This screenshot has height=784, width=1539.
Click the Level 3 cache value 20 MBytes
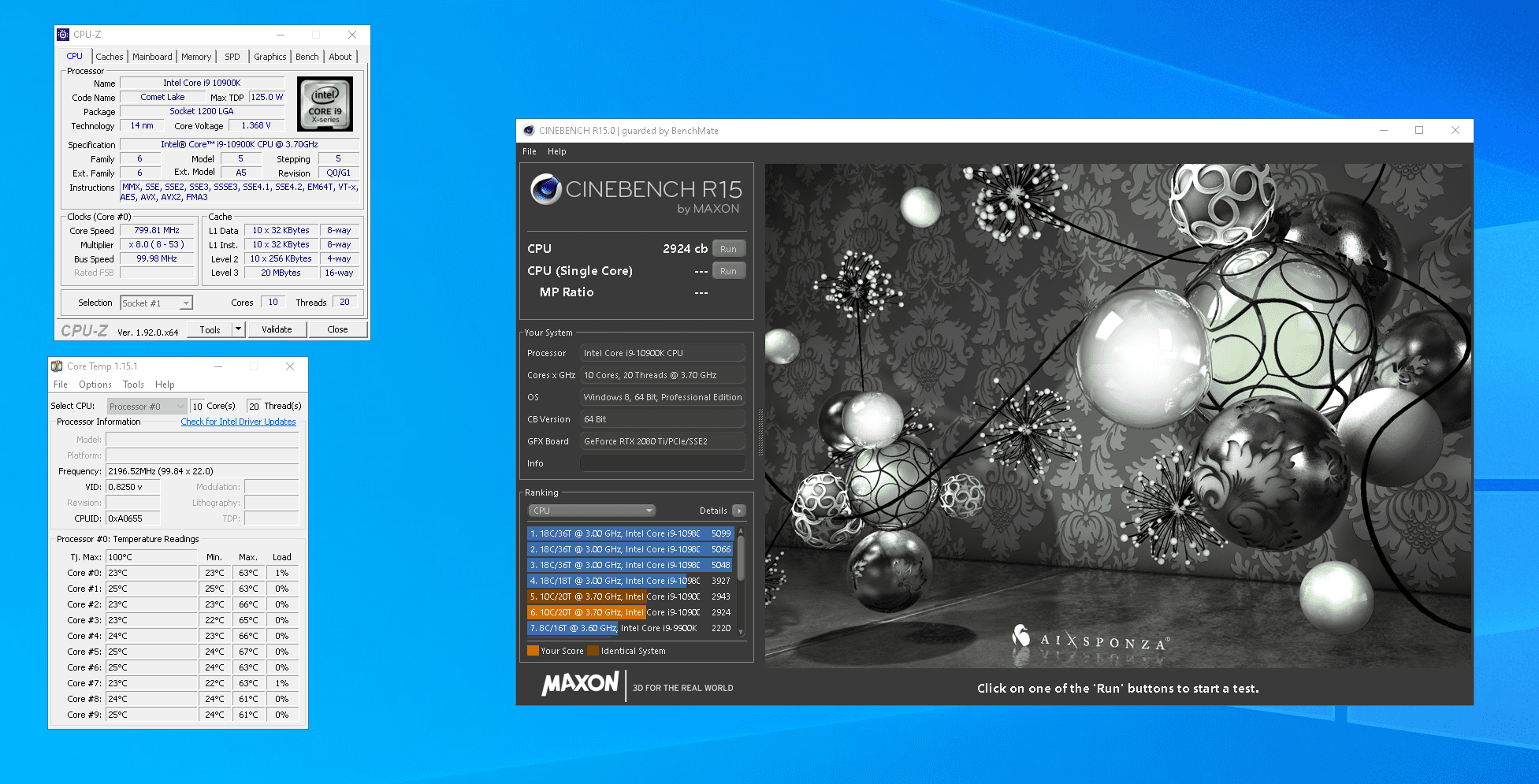(x=281, y=273)
